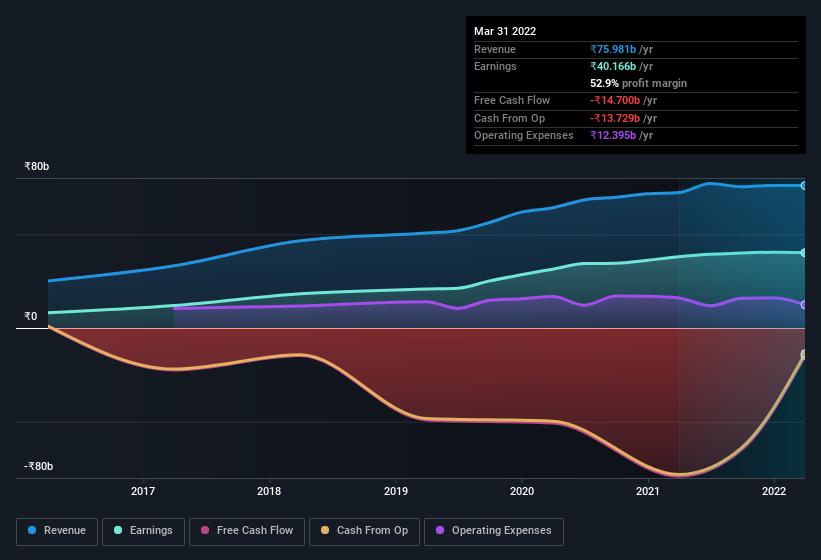This screenshot has height=560, width=821.
Task: Click the Mar 31 2022 tooltip date
Action: [505, 31]
